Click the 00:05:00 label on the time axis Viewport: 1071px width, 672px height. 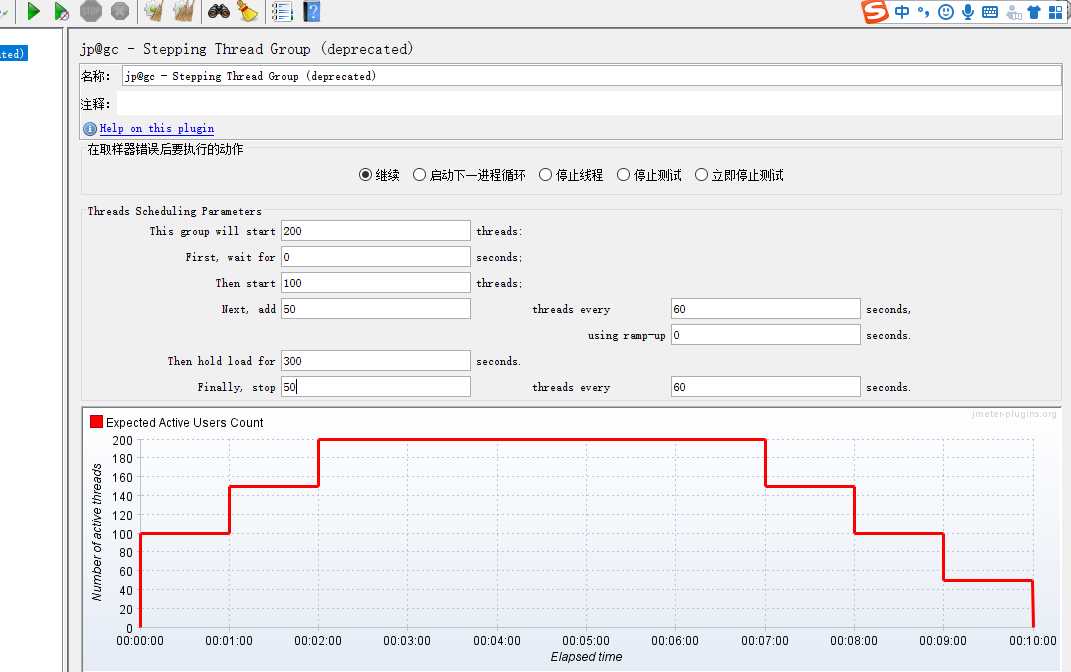[x=586, y=641]
